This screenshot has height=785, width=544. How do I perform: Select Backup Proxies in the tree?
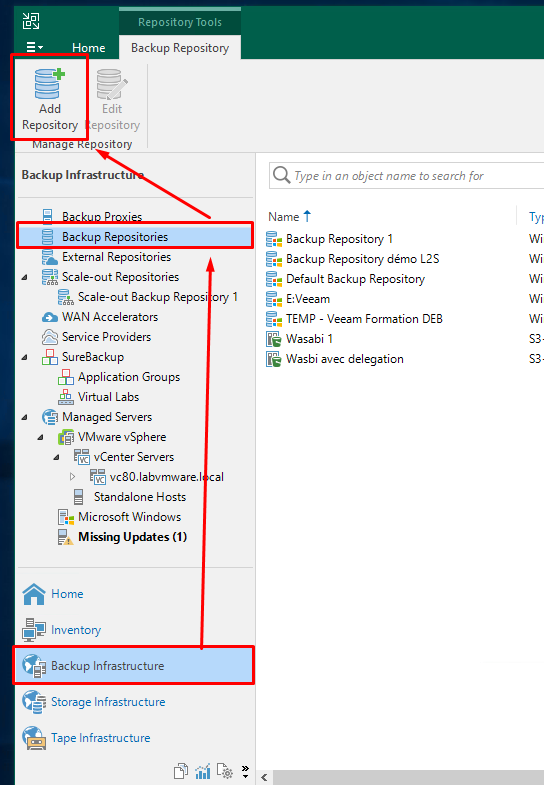102,216
